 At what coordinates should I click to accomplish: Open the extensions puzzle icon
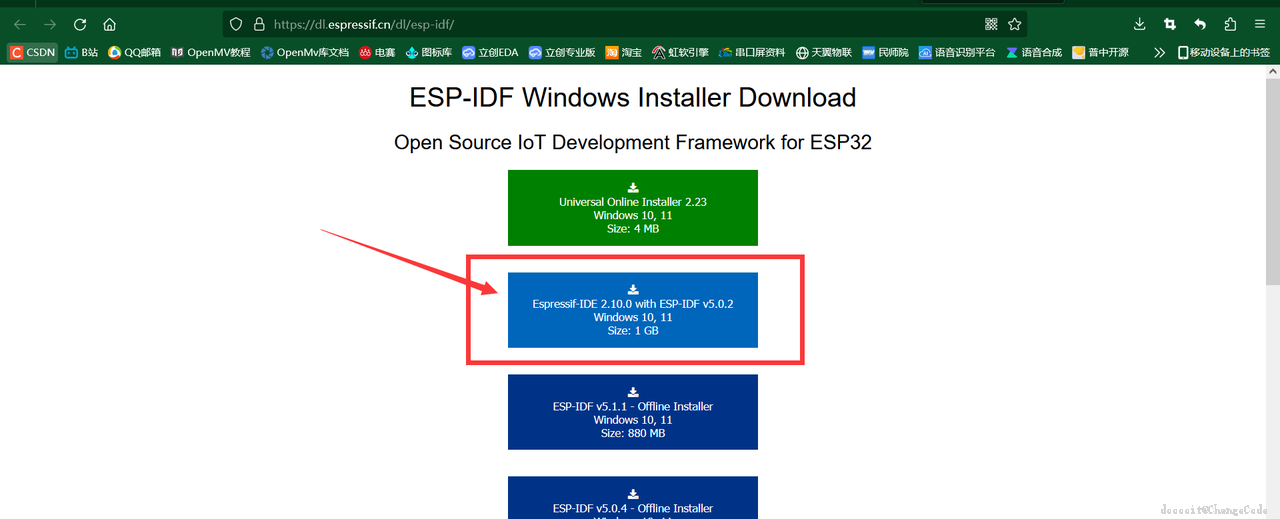tap(1230, 24)
